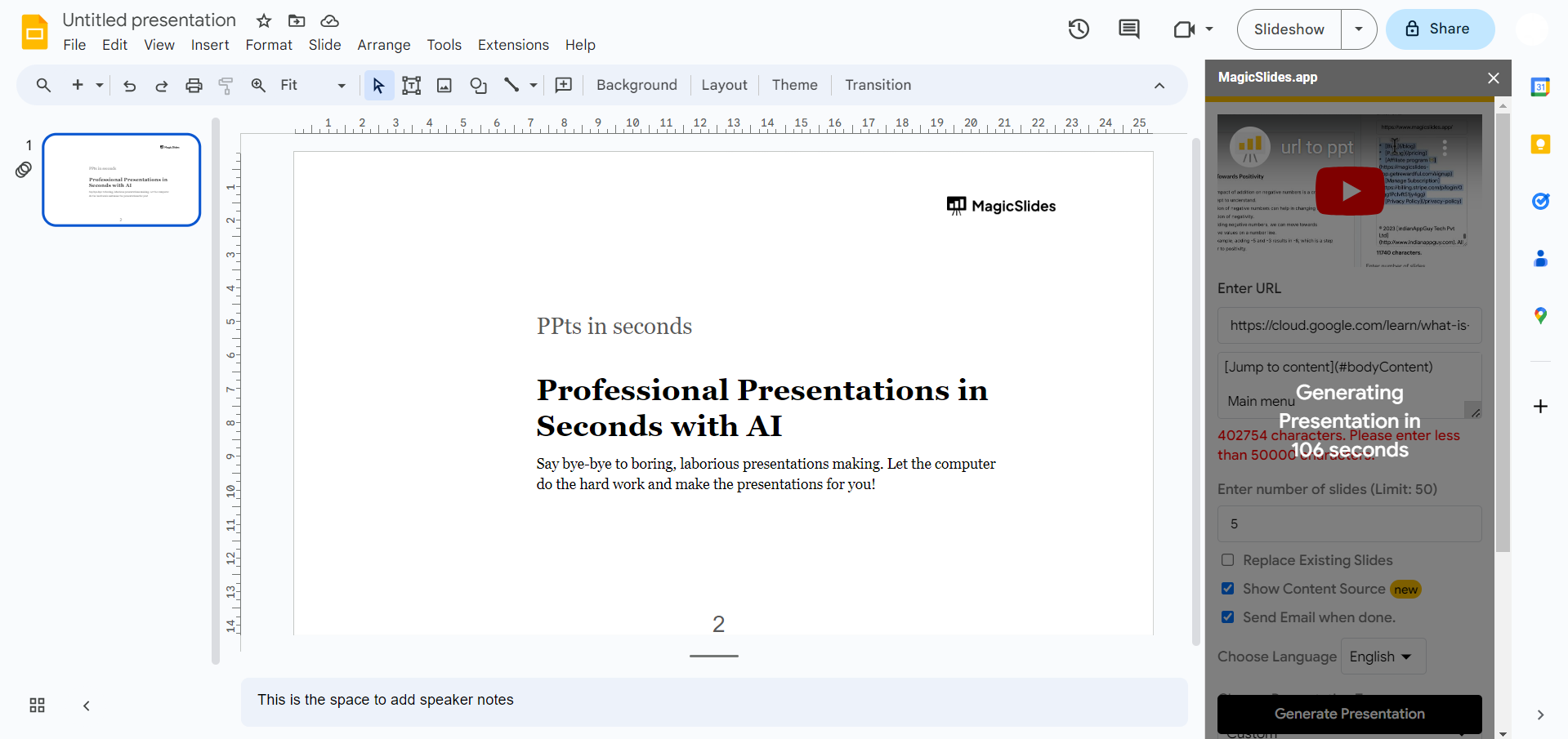
Task: Open Google Contacts side panel
Action: (1540, 259)
